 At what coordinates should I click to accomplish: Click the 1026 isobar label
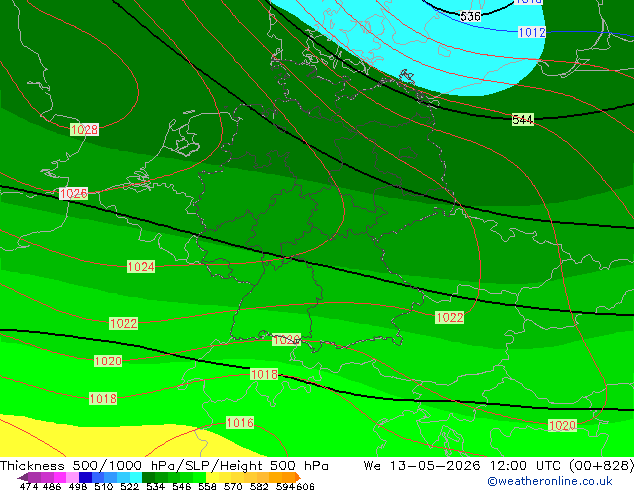[x=74, y=194]
